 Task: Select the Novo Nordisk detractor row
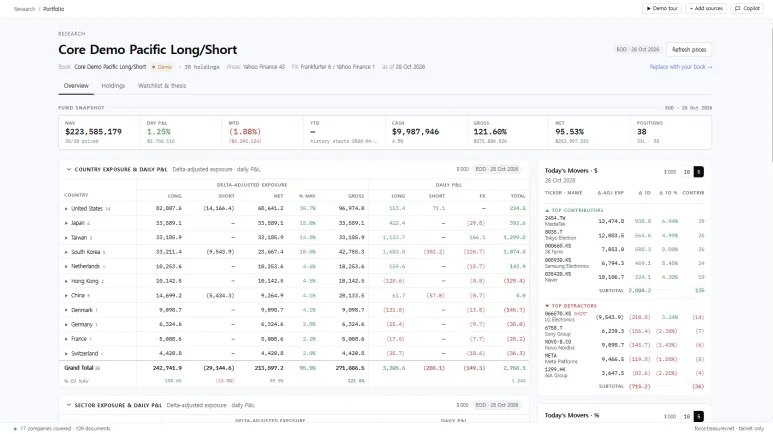(625, 345)
